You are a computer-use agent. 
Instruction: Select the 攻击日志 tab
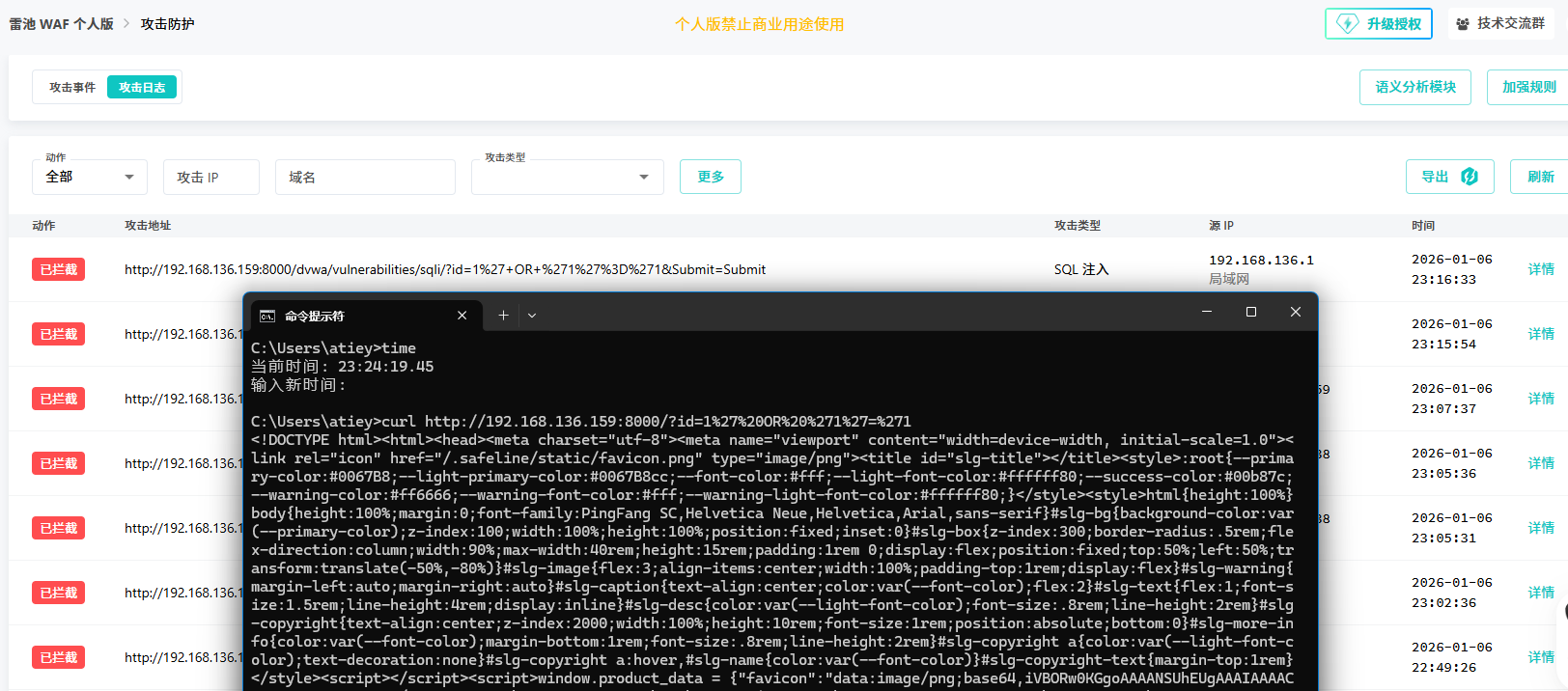[142, 88]
